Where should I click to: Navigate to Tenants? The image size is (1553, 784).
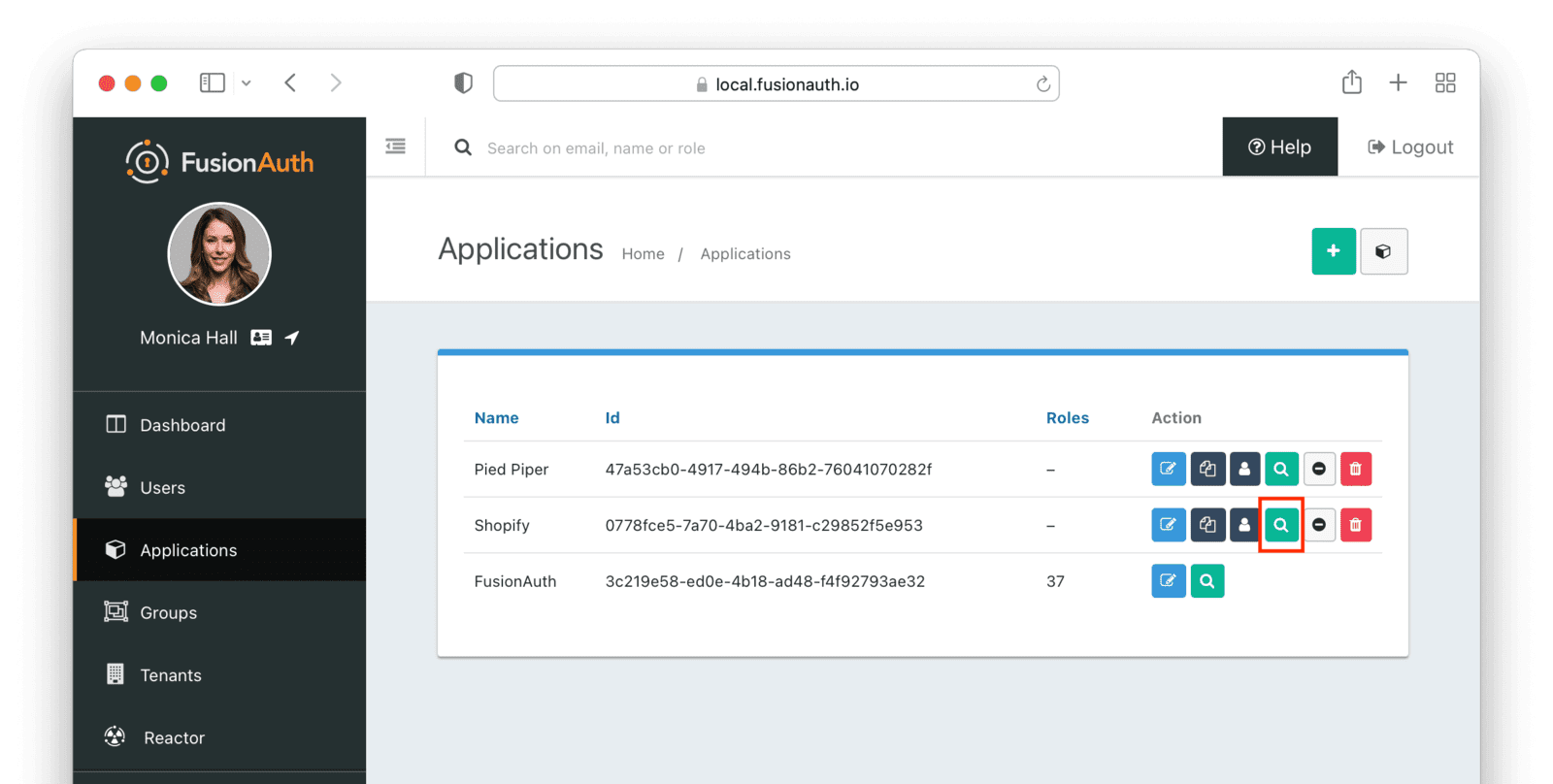[x=219, y=675]
